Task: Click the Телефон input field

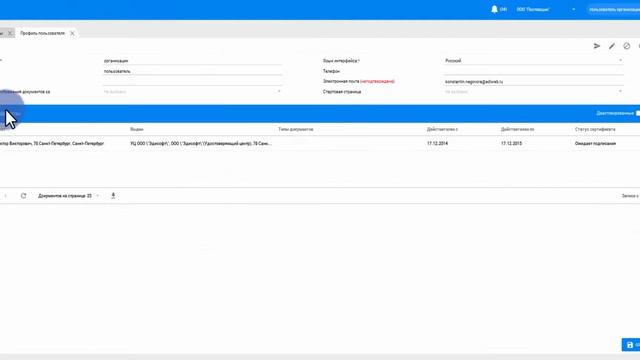Action: click(x=534, y=71)
